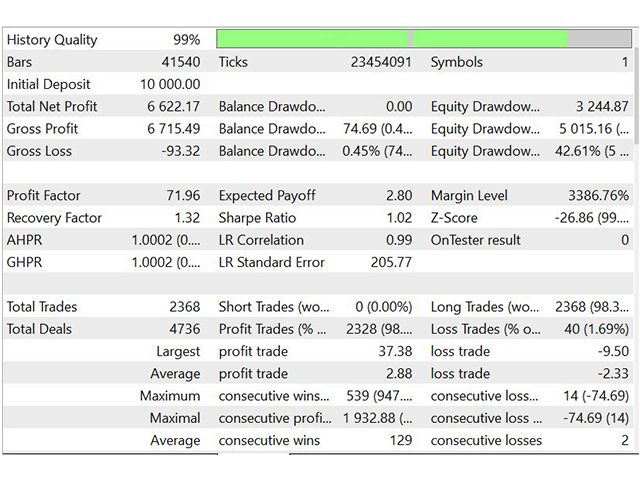Click the Expected Payoff value 2.80
640x480 pixels.
398,196
